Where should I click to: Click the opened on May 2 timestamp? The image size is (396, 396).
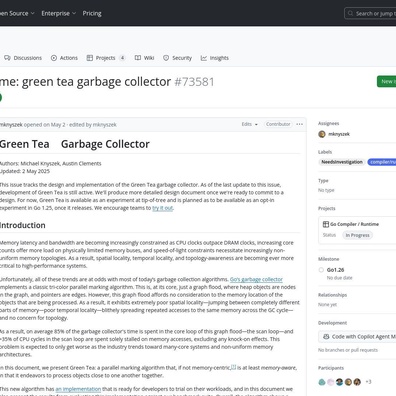pos(44,125)
